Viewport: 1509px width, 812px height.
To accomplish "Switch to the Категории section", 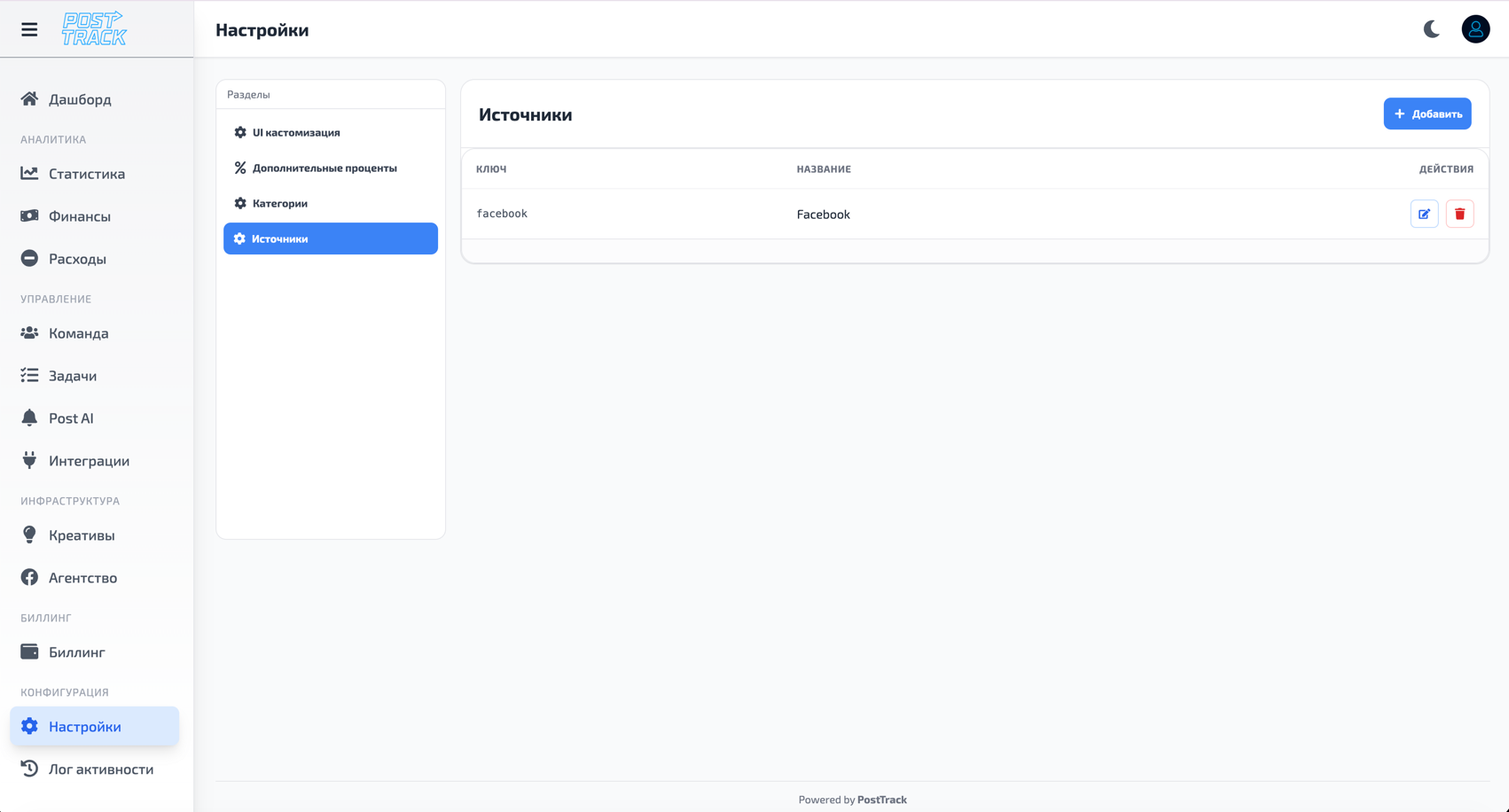I will (279, 203).
